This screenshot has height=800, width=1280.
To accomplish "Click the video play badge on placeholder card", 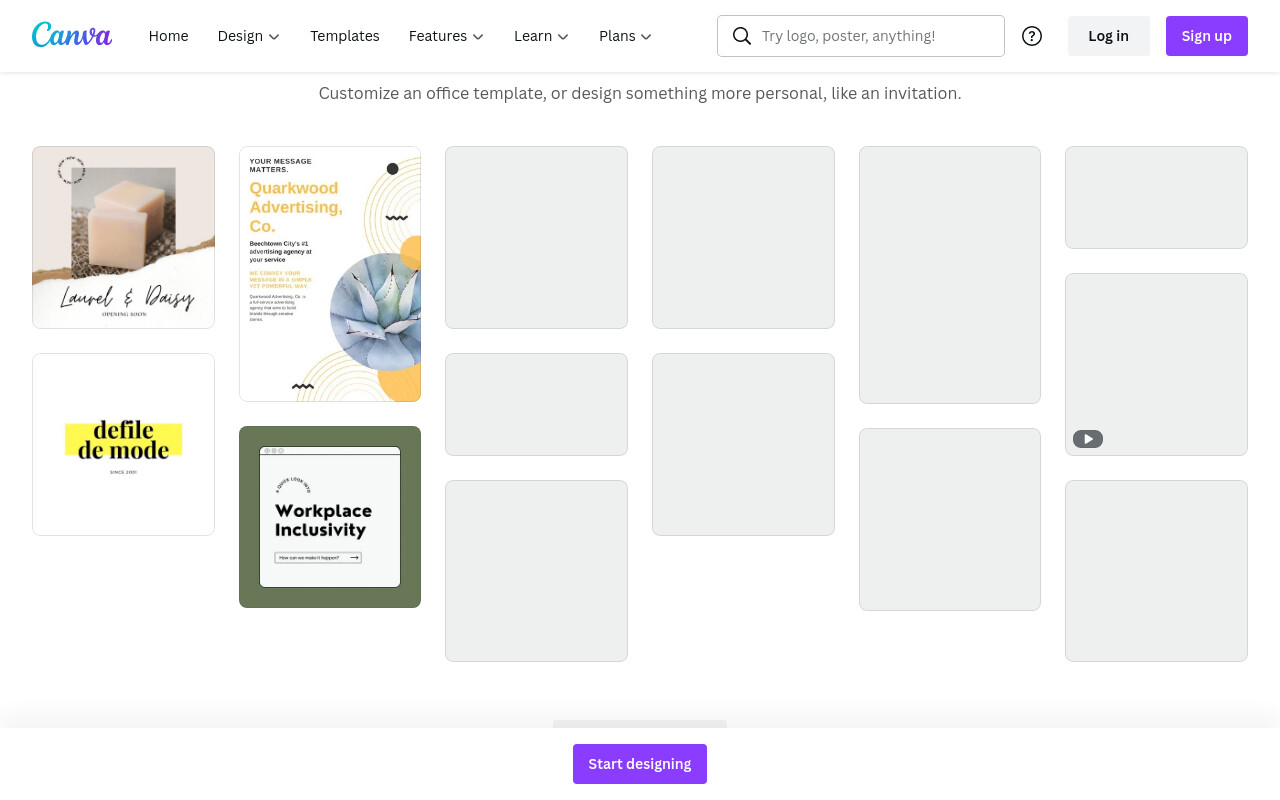I will click(x=1088, y=439).
